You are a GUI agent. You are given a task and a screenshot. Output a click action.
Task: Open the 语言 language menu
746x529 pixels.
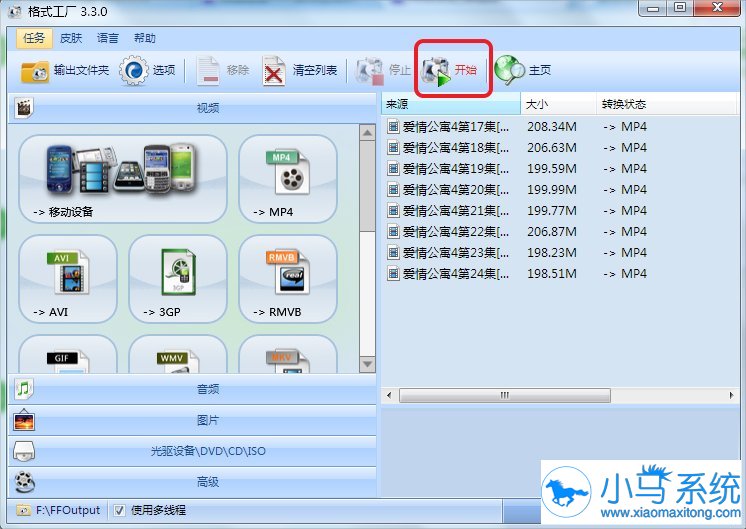click(108, 38)
